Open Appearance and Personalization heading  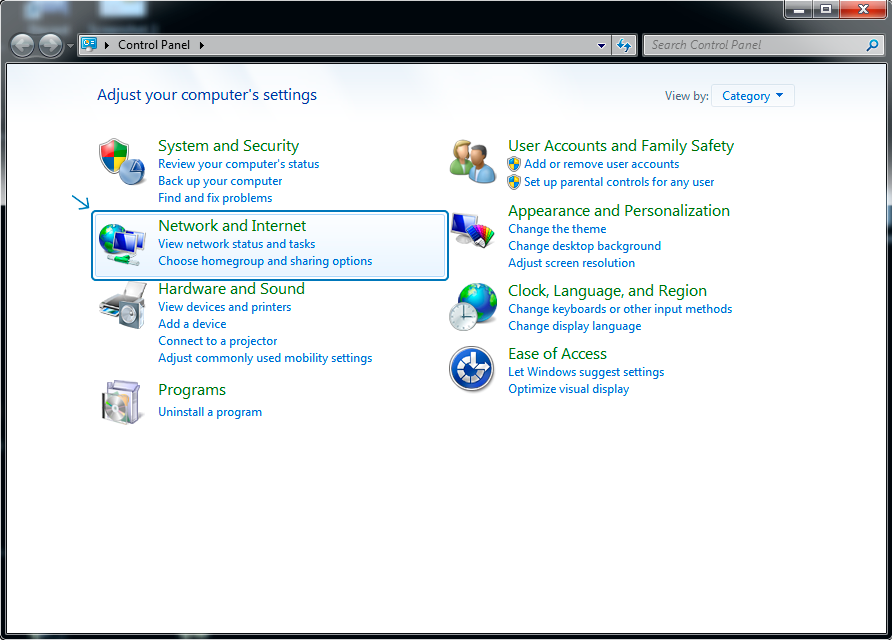619,210
